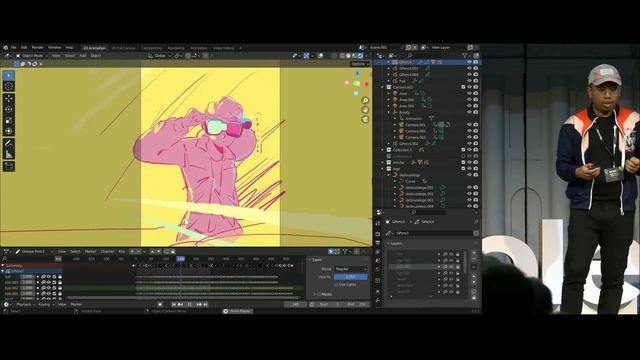Hide GPencil object via outliner eye icon
Viewport: 640px width, 360px height.
tap(469, 62)
